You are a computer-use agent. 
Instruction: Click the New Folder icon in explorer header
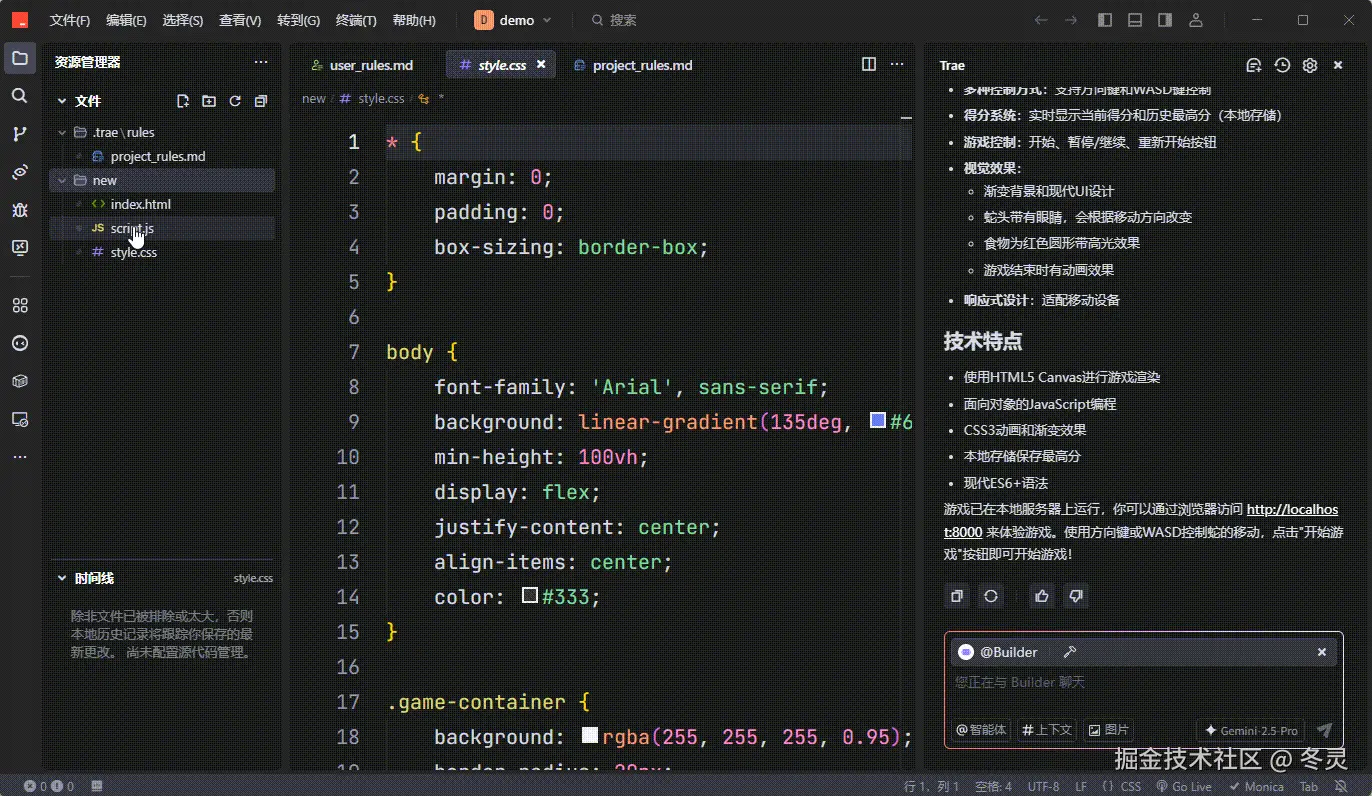click(209, 101)
